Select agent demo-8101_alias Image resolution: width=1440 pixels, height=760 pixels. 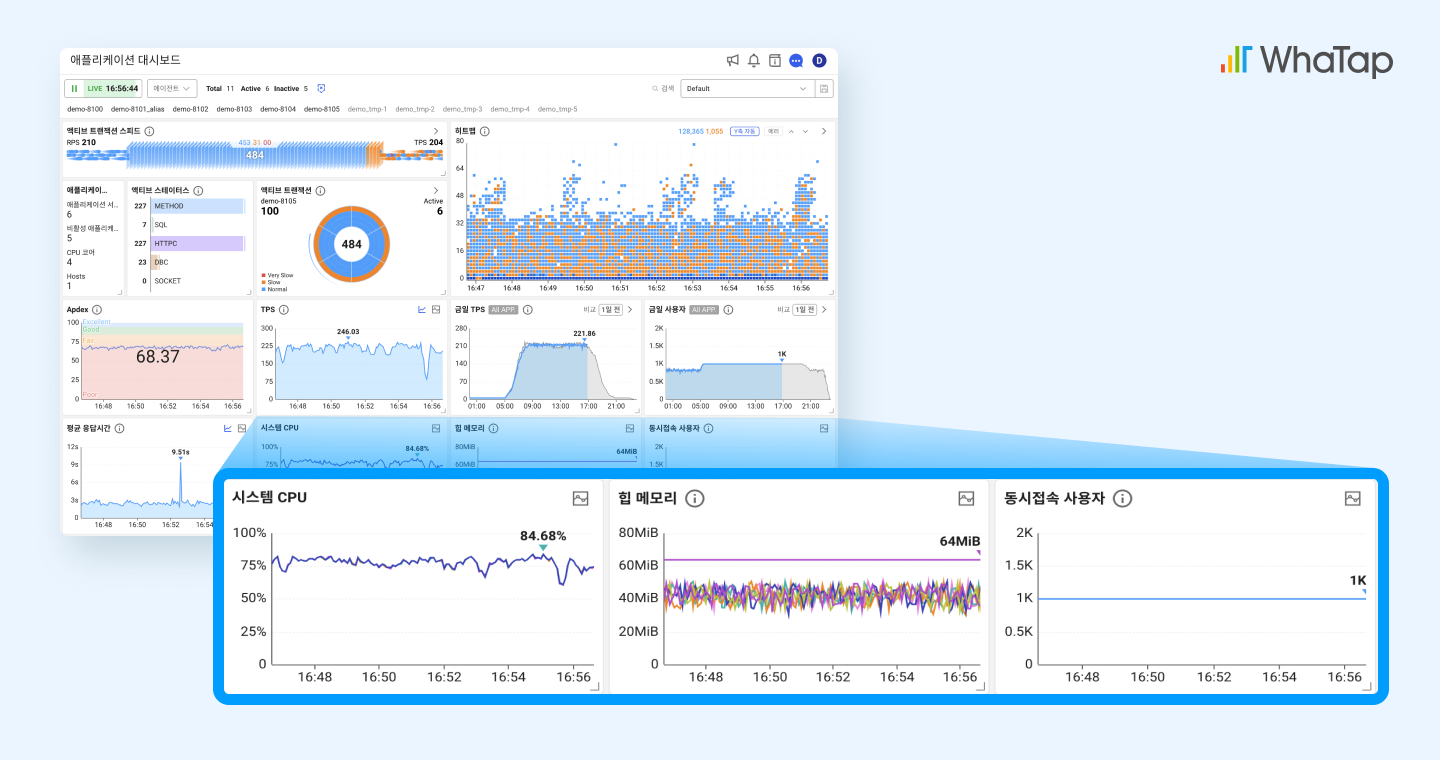(137, 109)
